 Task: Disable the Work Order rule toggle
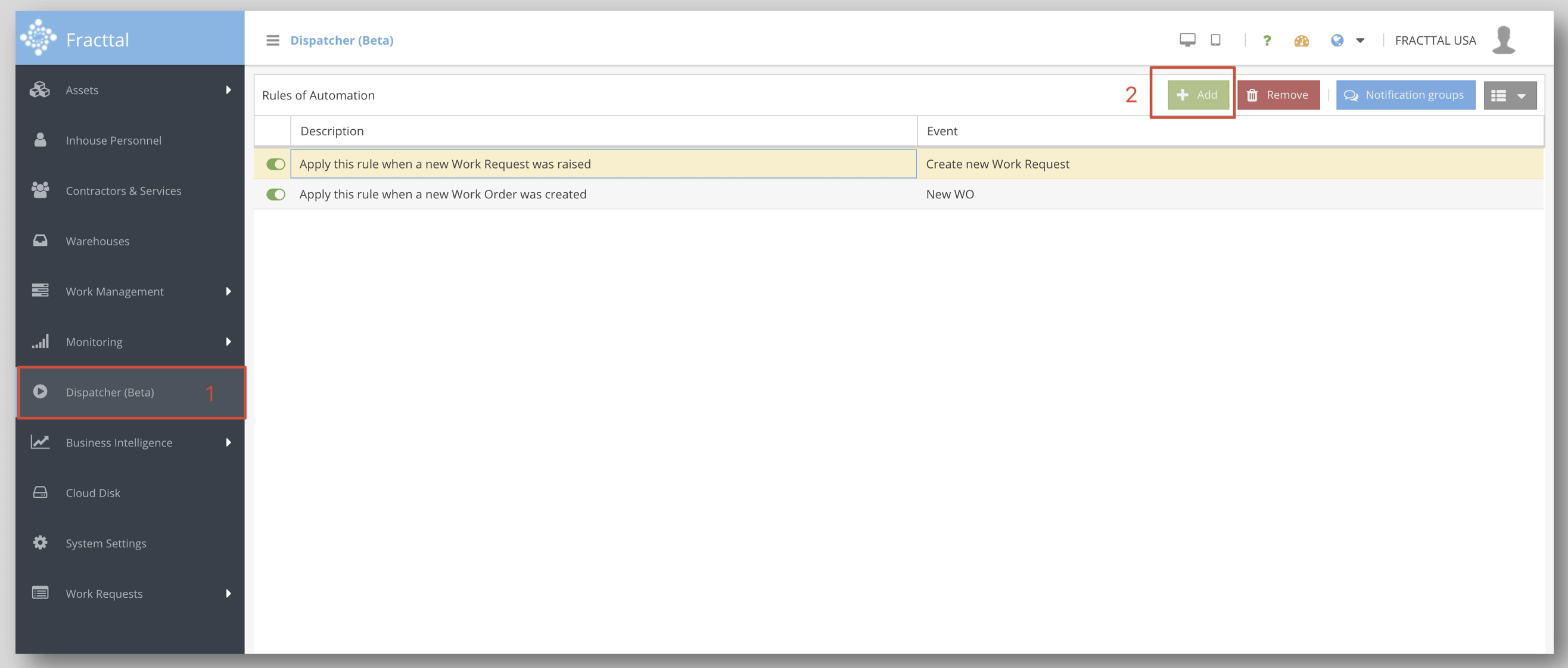pos(276,195)
